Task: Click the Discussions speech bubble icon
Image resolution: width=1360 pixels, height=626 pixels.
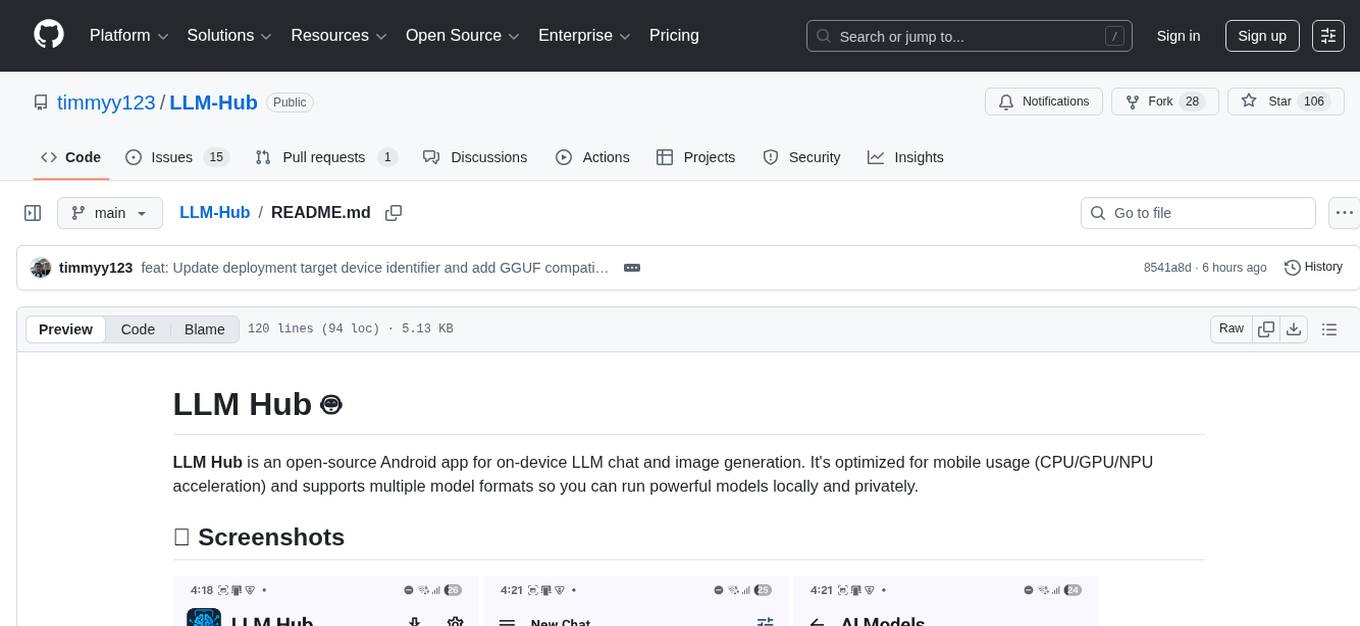Action: 431,157
